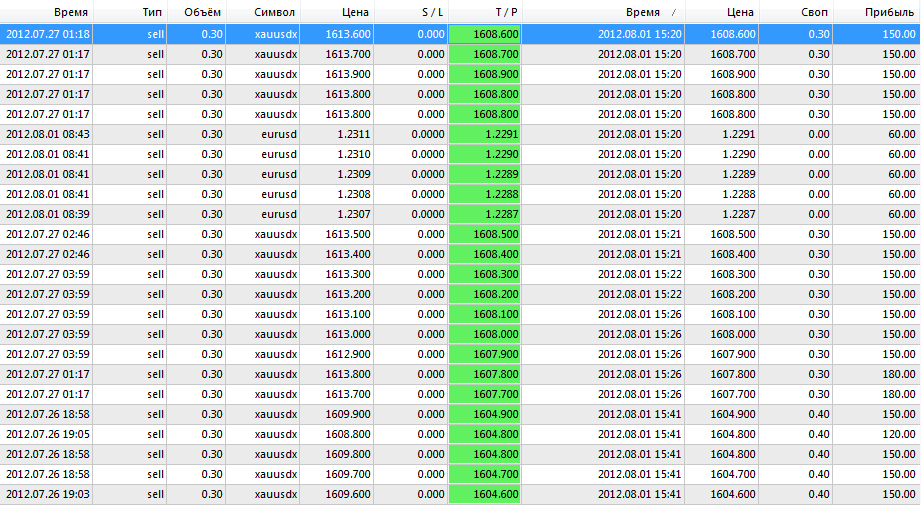The width and height of the screenshot is (921, 505).
Task: Click green T / P cell 1608.200
Action: pos(485,294)
